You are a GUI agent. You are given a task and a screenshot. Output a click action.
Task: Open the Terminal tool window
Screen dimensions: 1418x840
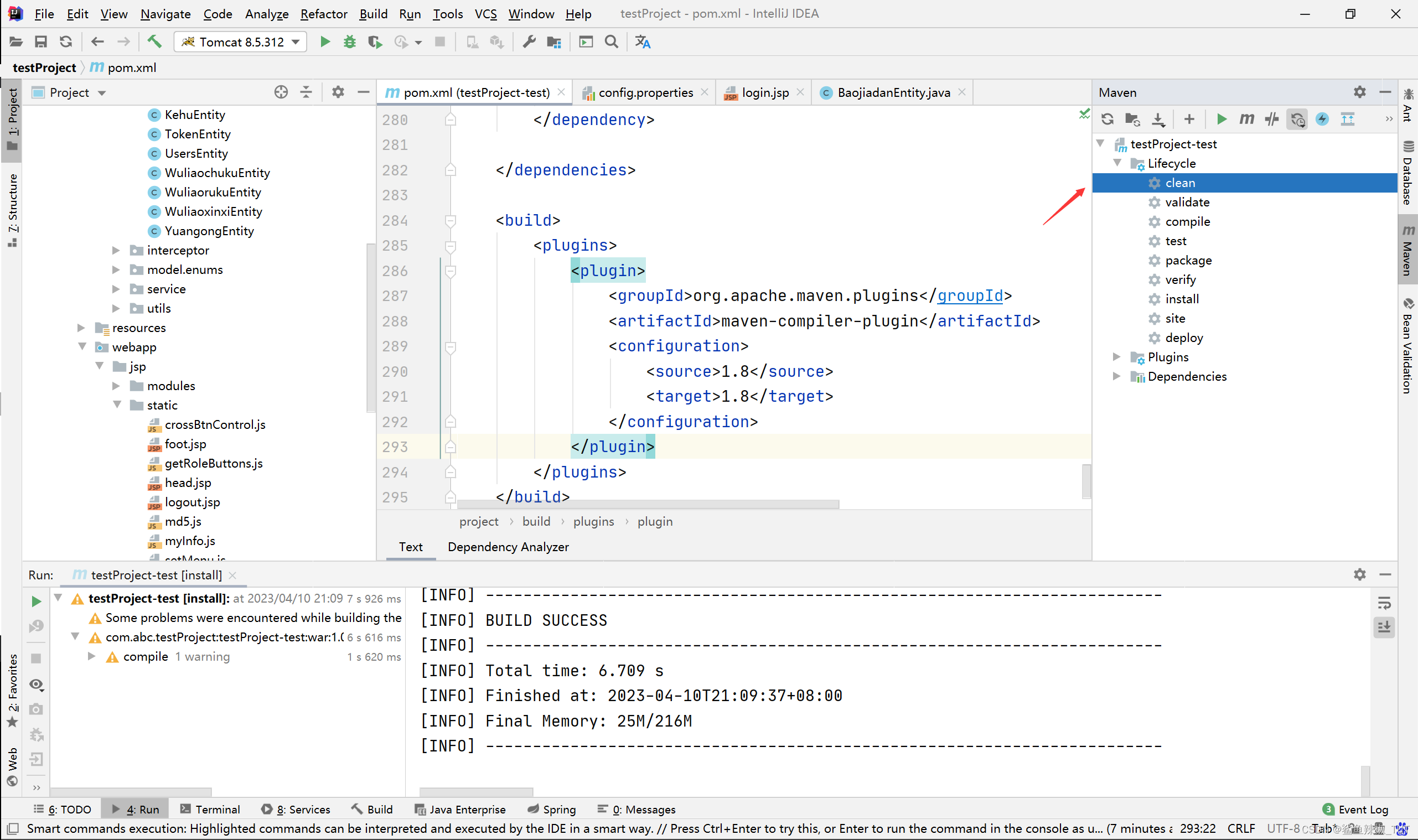(210, 810)
